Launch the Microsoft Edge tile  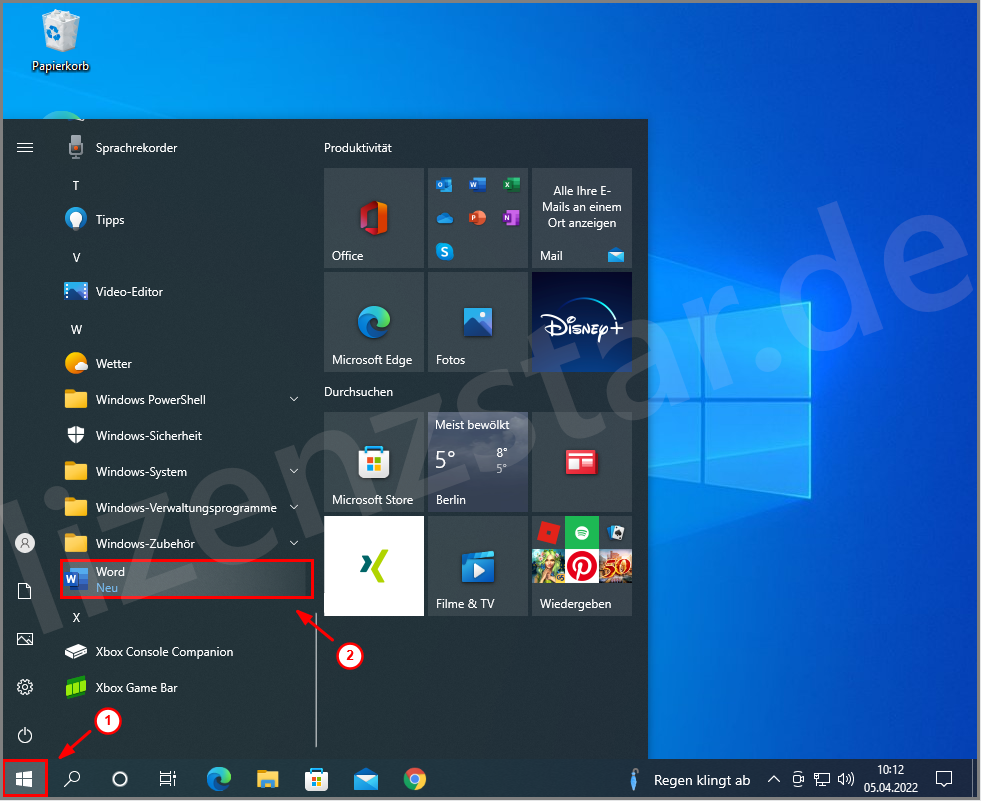tap(374, 322)
